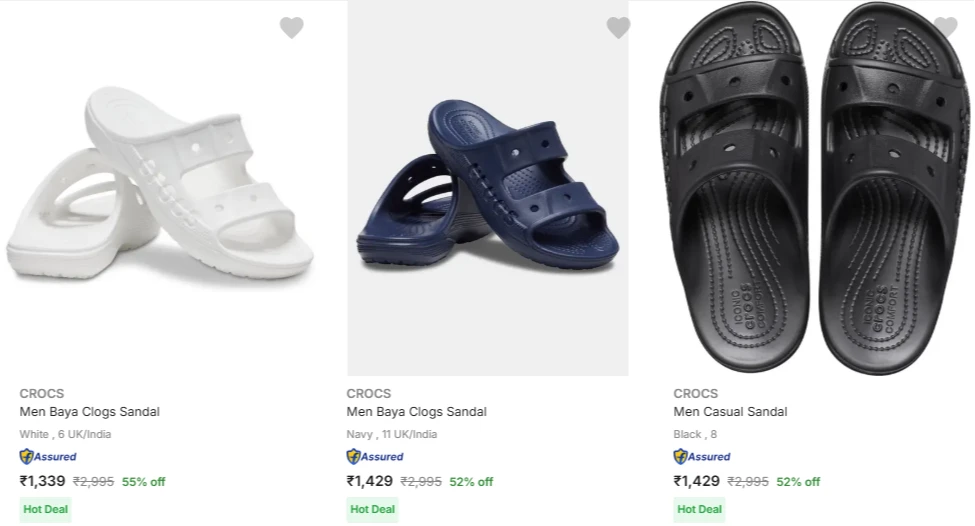Open Men Baya Clogs Sandal white listing title
Image resolution: width=975 pixels, height=526 pixels.
(90, 412)
